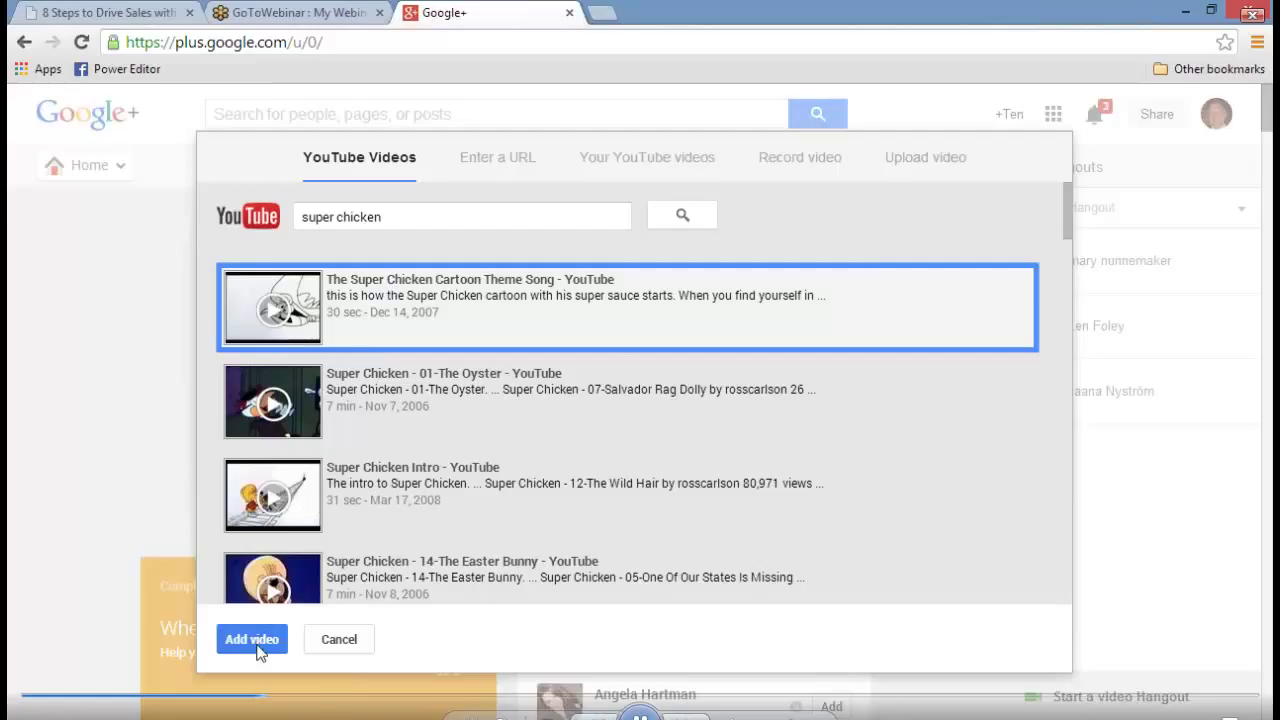Click the YouTube logo in dialog
The image size is (1280, 720).
pyautogui.click(x=248, y=216)
